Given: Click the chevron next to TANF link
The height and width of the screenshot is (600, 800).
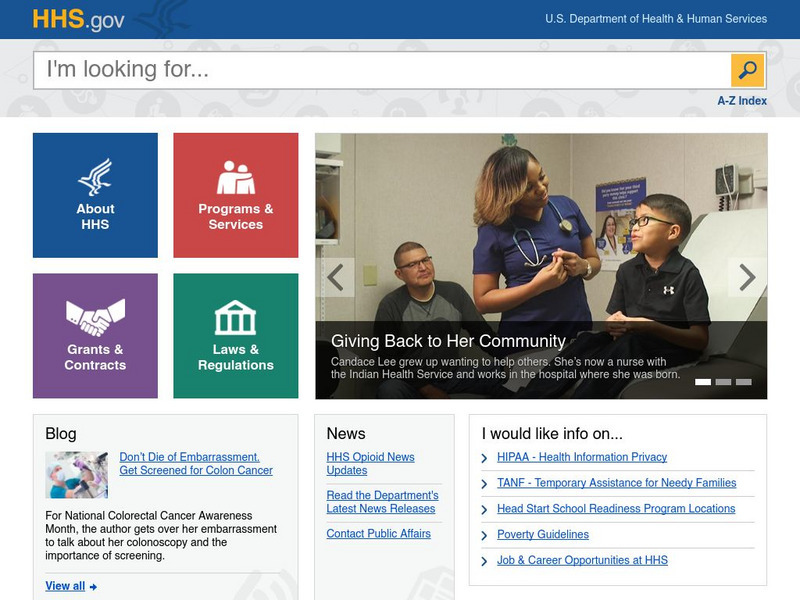Looking at the screenshot, I should coord(484,484).
